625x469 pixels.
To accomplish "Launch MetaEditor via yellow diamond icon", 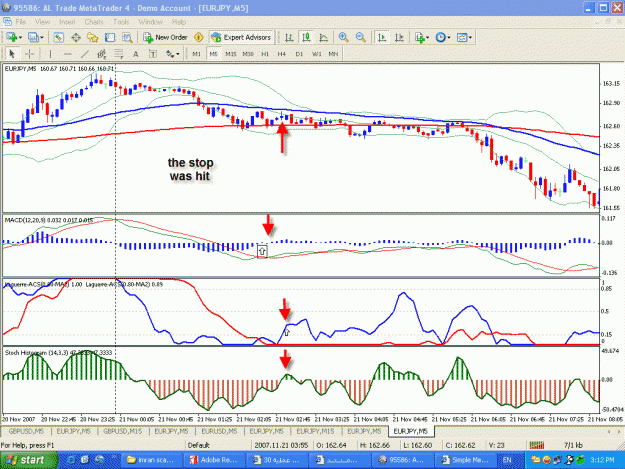I will tap(199, 37).
